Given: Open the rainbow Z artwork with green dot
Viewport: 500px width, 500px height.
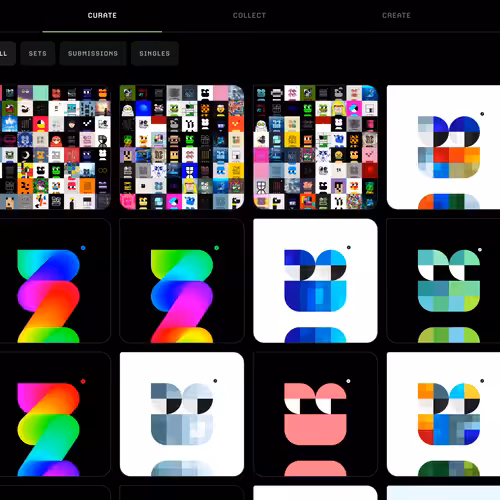Looking at the screenshot, I should tap(182, 281).
